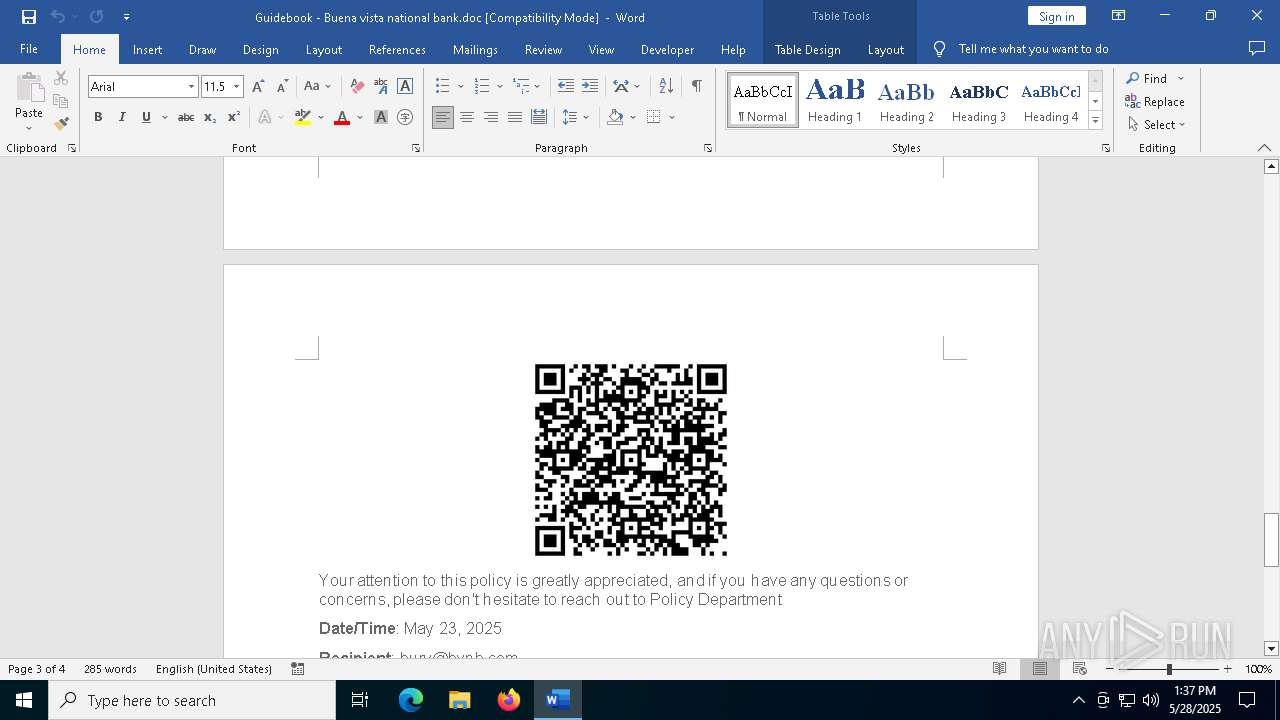Click the Replace button
1280x720 pixels.
1155,101
